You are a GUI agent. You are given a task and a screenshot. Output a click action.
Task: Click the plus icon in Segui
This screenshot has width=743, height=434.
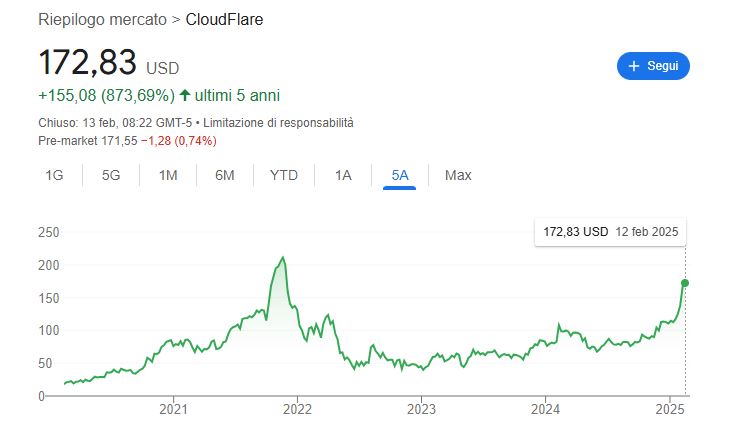pos(634,66)
